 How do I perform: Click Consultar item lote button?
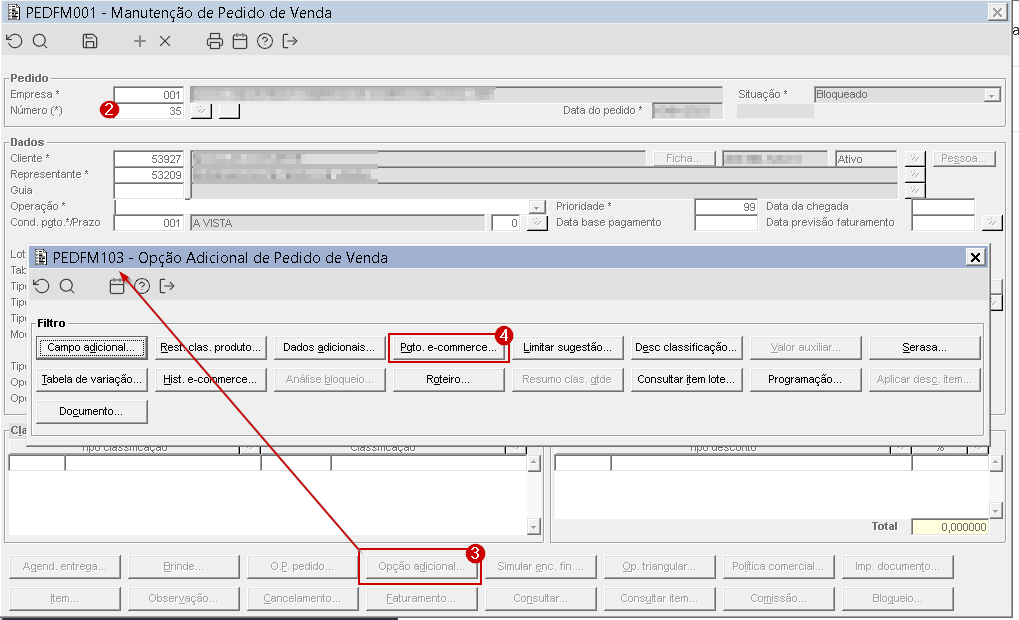tap(686, 380)
